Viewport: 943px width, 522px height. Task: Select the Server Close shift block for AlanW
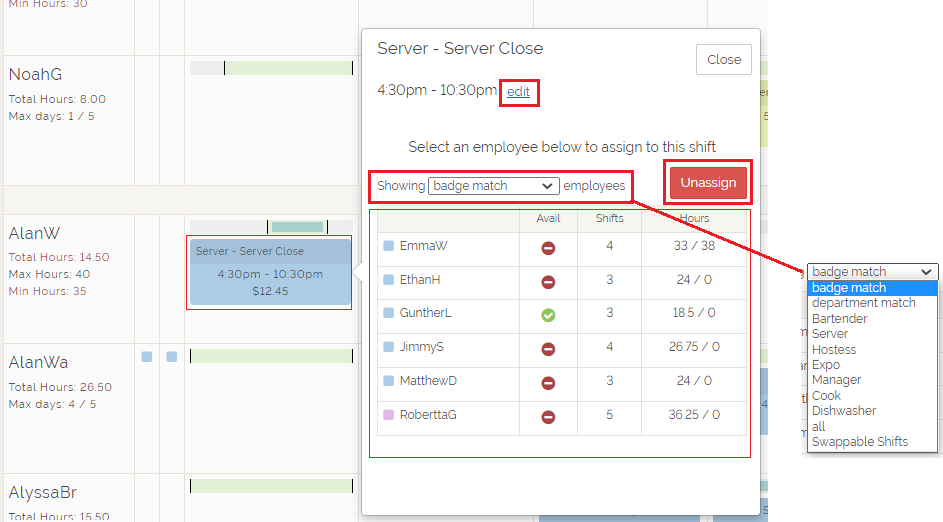click(269, 272)
